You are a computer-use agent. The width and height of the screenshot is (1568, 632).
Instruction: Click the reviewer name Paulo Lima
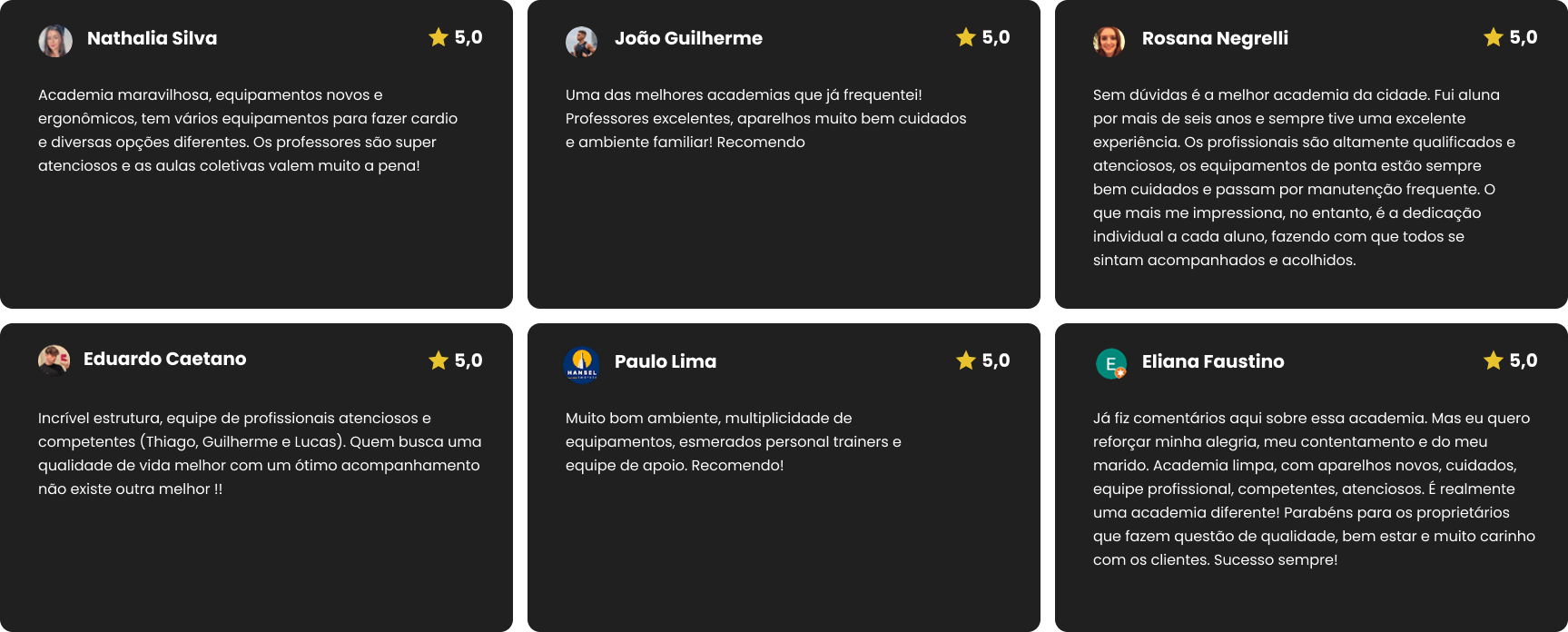coord(666,361)
